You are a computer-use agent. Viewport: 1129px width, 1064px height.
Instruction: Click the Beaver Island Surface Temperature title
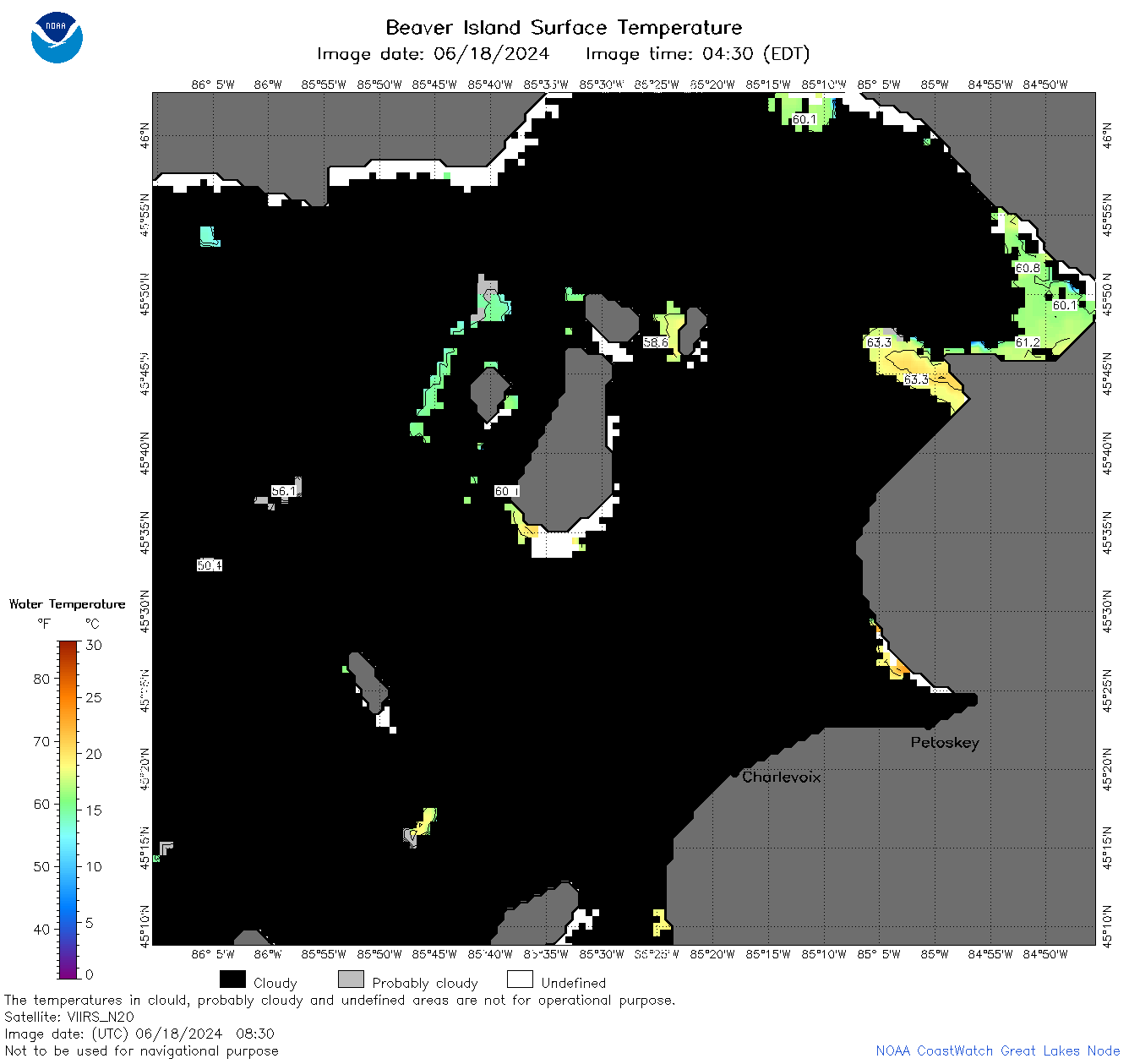pos(564,27)
